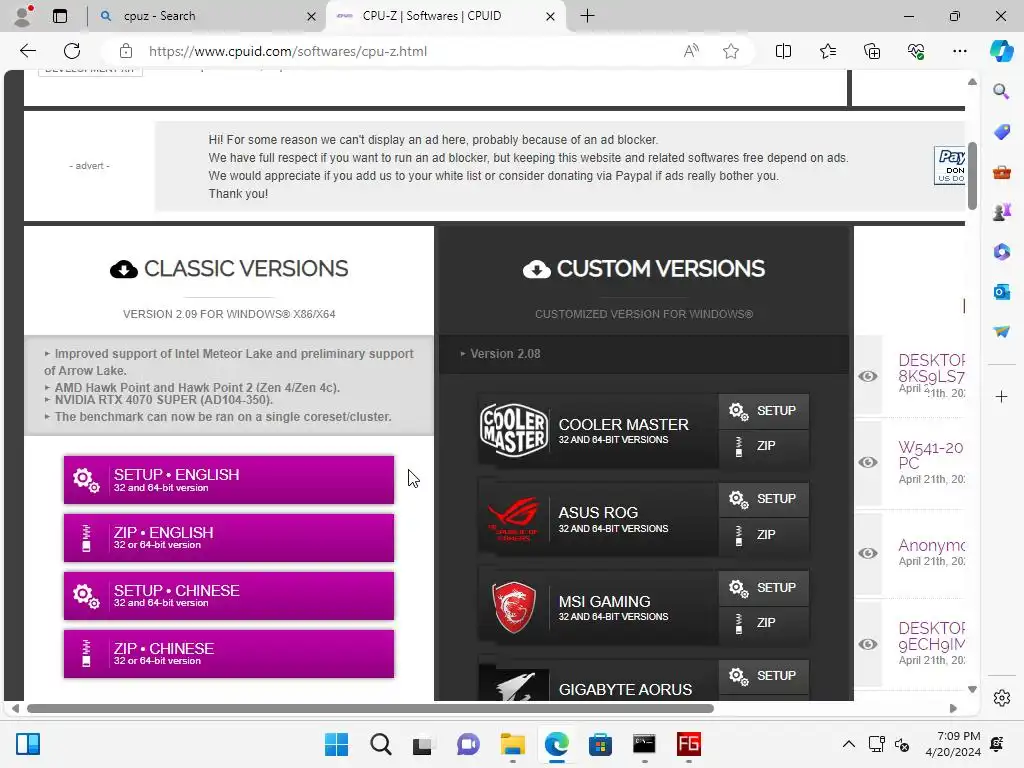Open Browser essentials heart icon

(916, 51)
